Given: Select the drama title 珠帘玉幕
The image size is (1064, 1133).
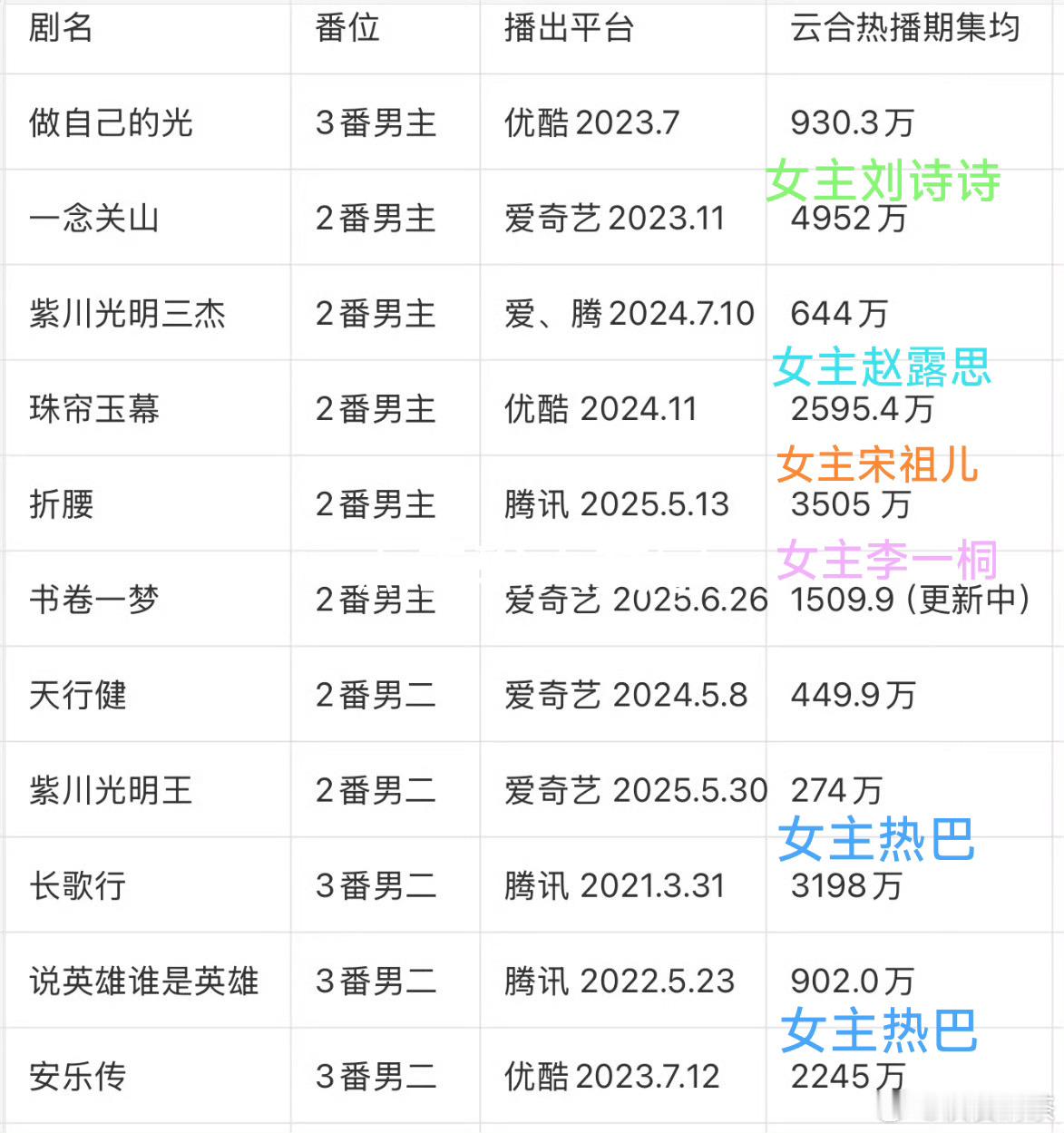Looking at the screenshot, I should pos(94,409).
